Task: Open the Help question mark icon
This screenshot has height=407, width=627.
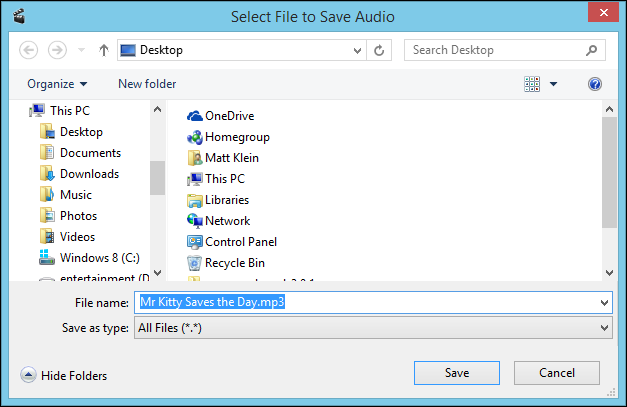Action: (x=595, y=85)
